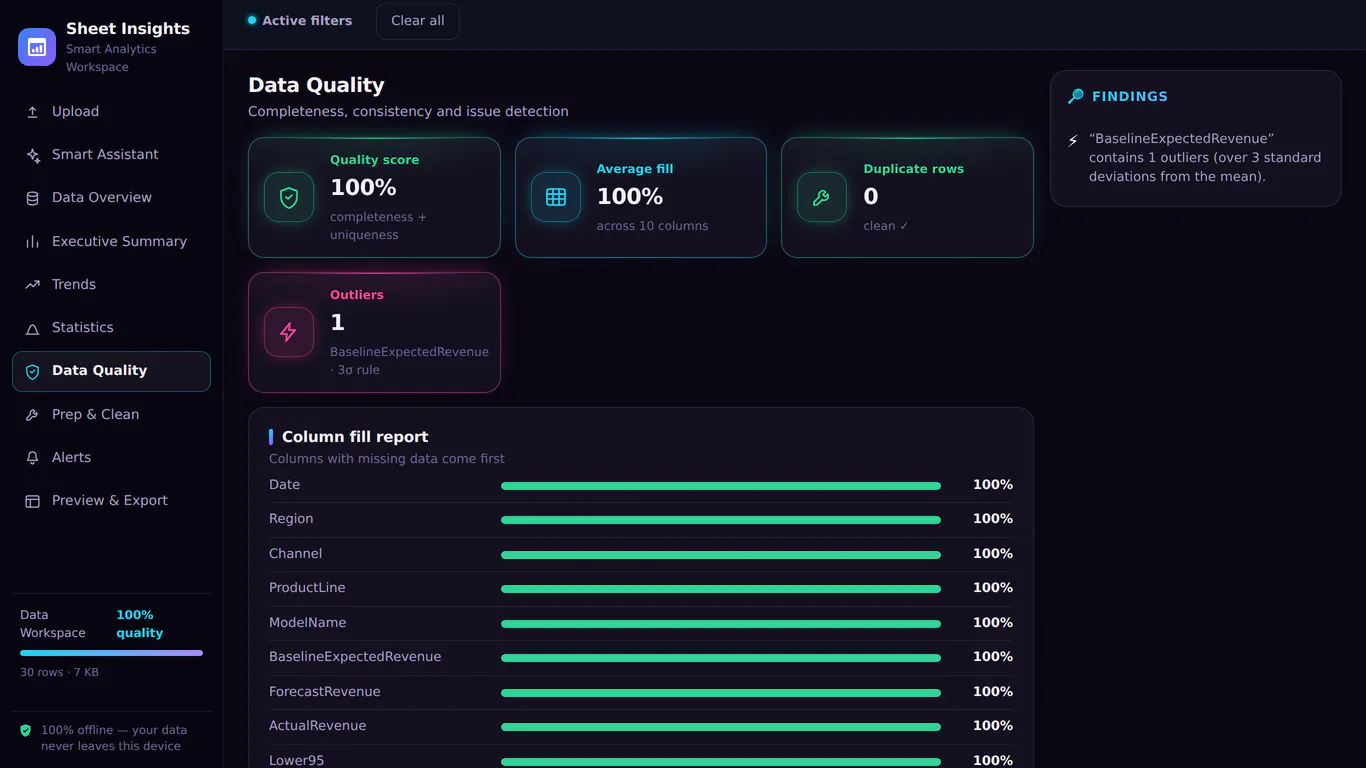
Task: Click the Sheet Insights app logo icon
Action: pos(37,47)
